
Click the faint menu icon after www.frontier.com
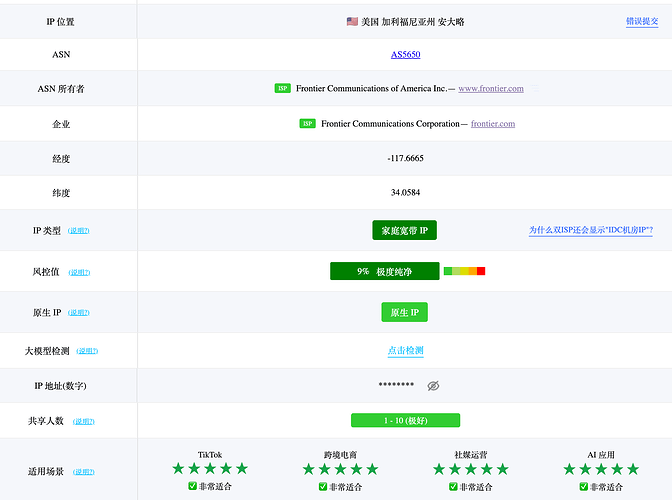point(535,88)
